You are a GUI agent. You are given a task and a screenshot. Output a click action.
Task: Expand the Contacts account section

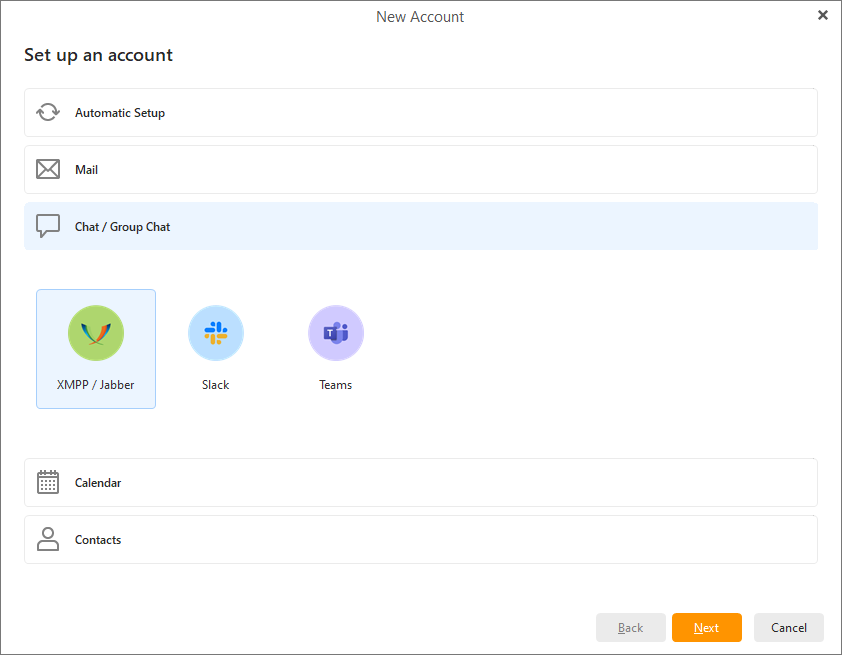pyautogui.click(x=420, y=539)
